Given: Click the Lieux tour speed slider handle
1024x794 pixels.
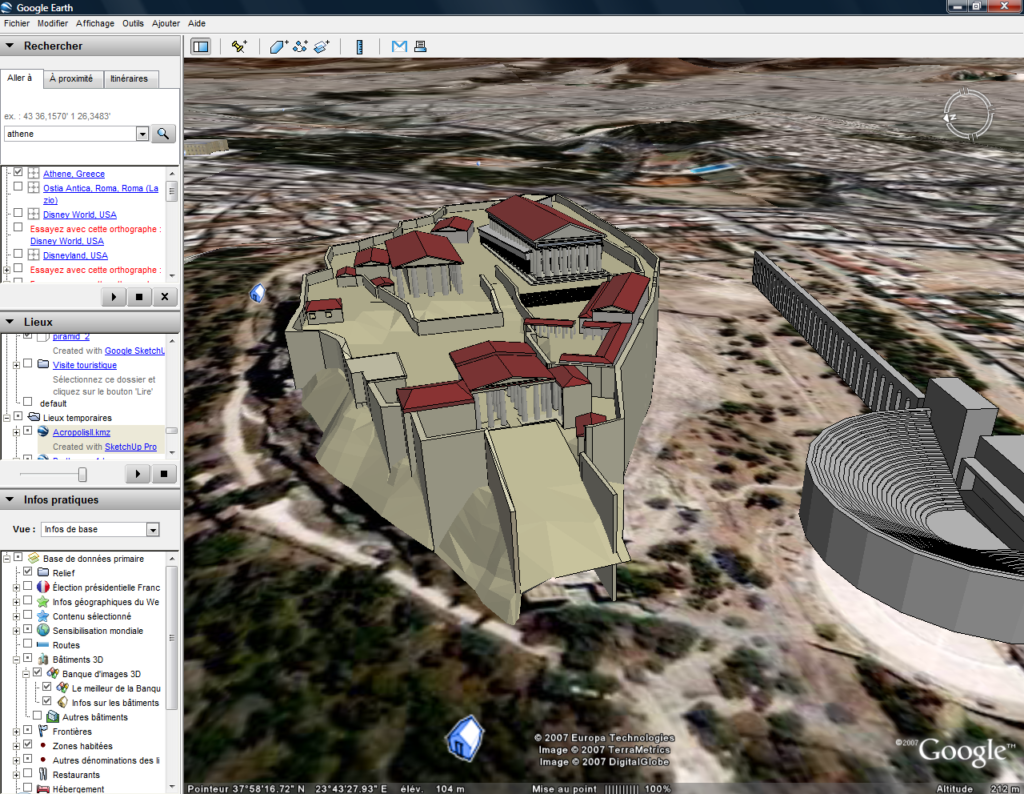Looking at the screenshot, I should (82, 474).
